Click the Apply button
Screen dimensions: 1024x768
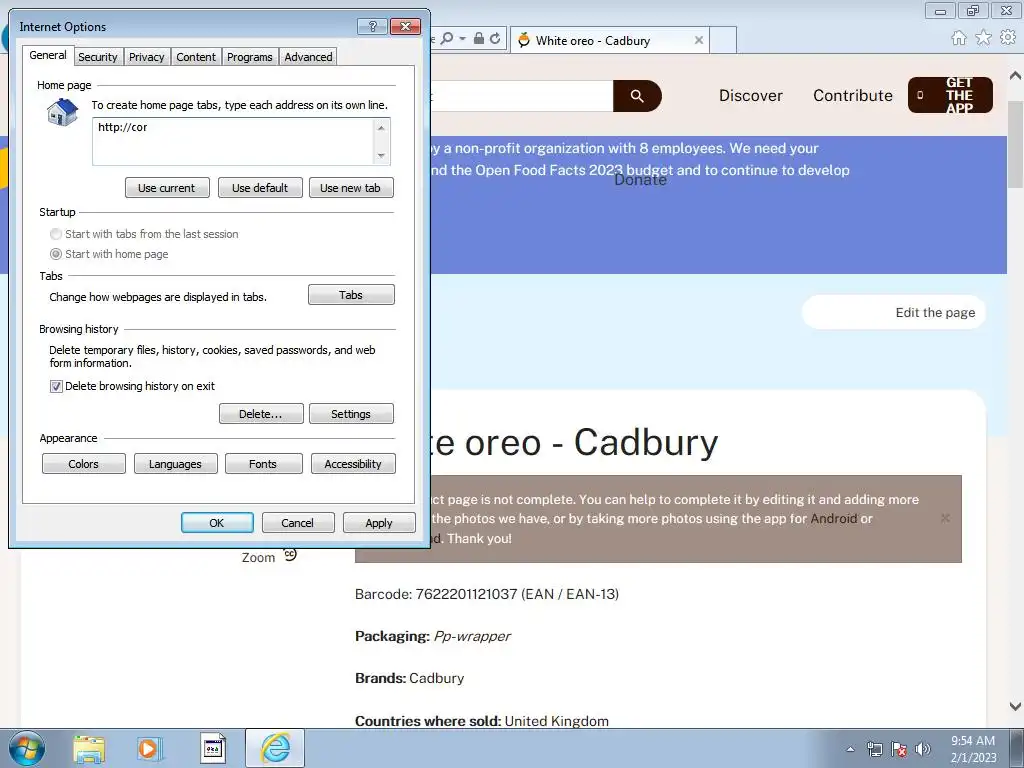point(379,522)
